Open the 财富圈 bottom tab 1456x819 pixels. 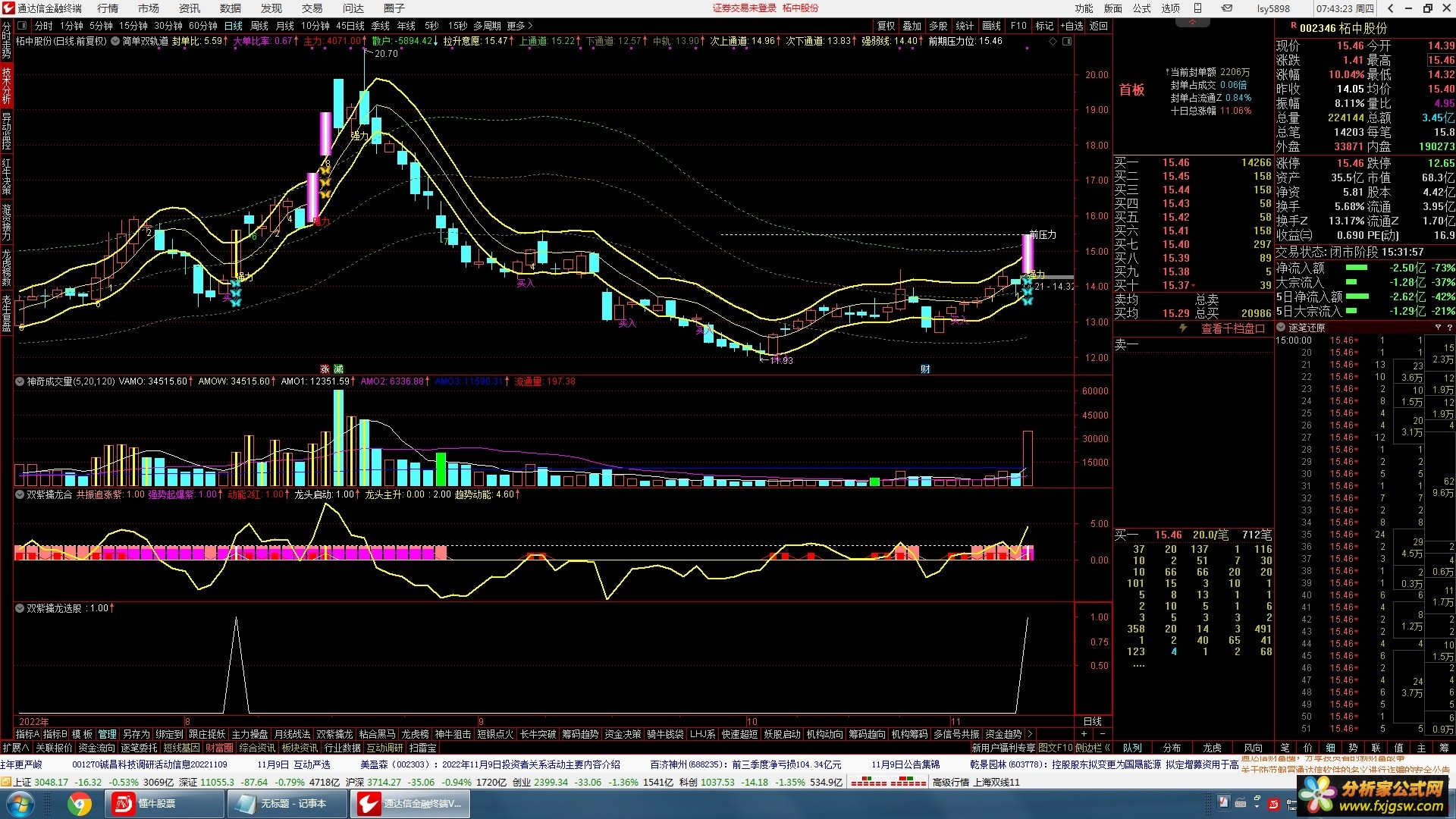(x=219, y=748)
